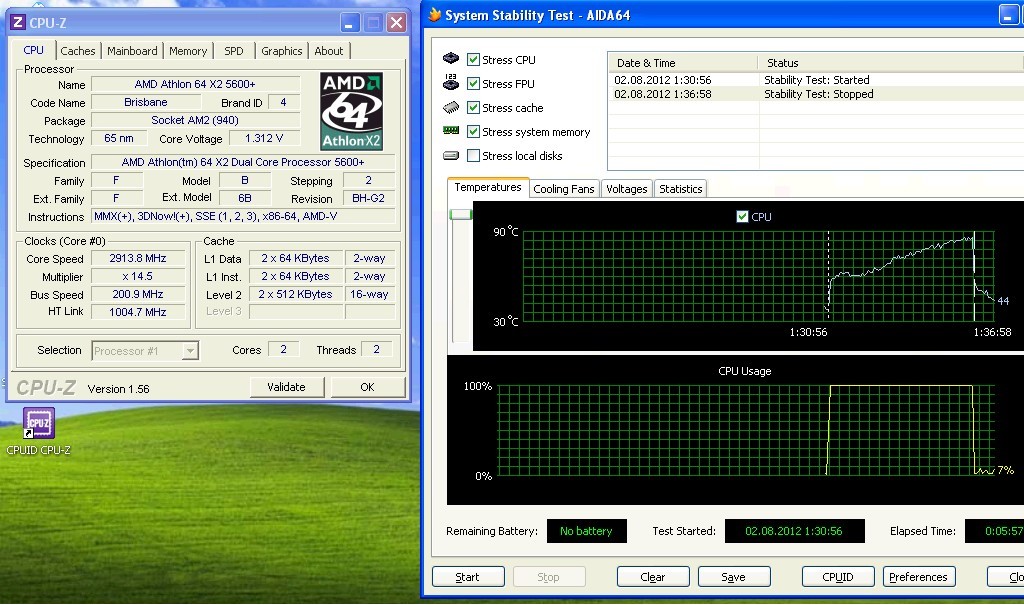This screenshot has height=605, width=1024.
Task: Open Preferences in AIDA64
Action: (x=919, y=577)
